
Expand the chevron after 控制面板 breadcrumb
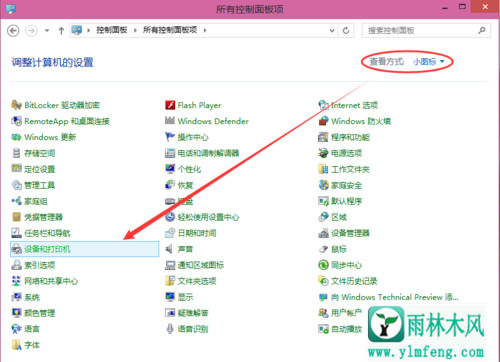[x=135, y=31]
